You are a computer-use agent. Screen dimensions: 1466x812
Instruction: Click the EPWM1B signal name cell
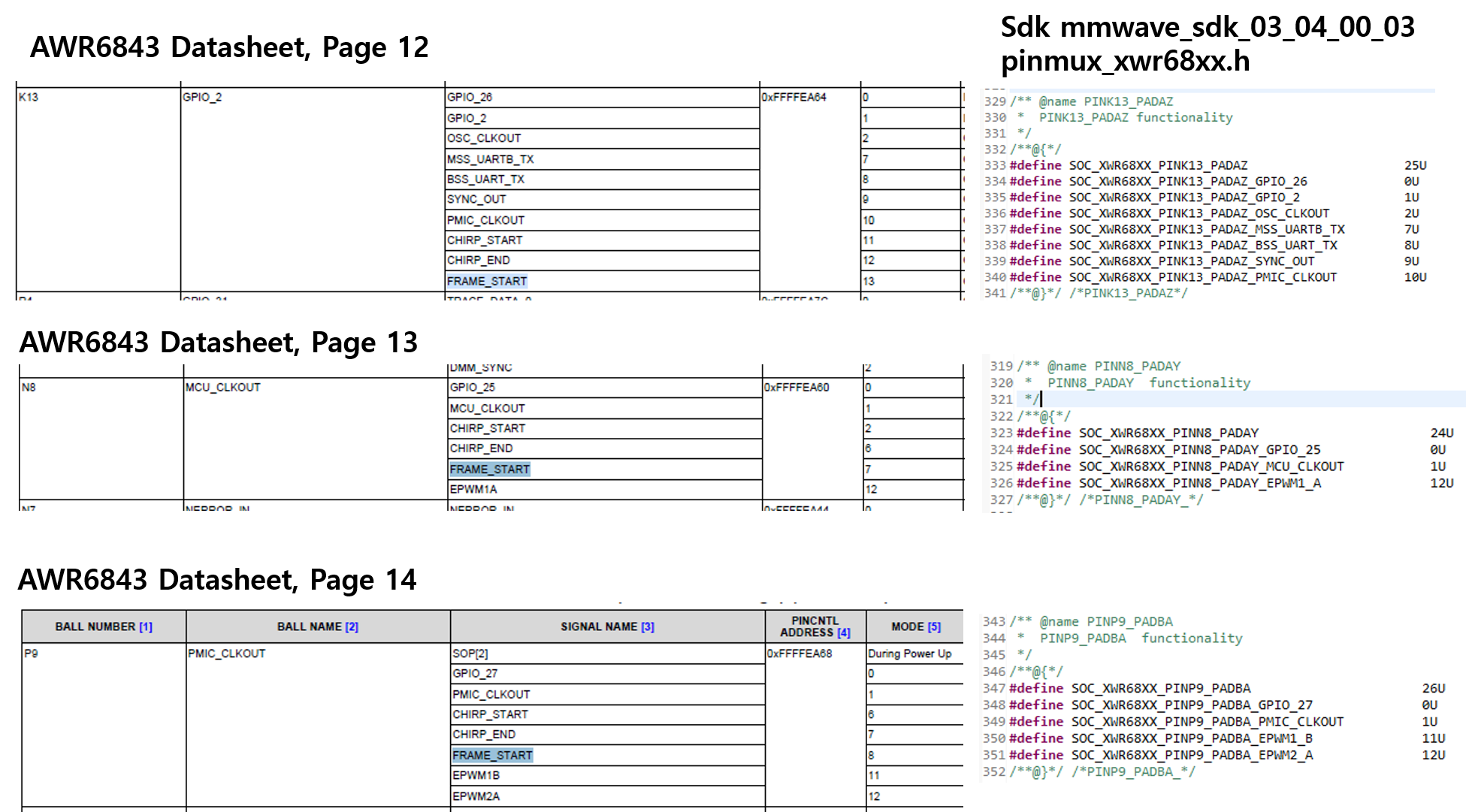tap(607, 775)
